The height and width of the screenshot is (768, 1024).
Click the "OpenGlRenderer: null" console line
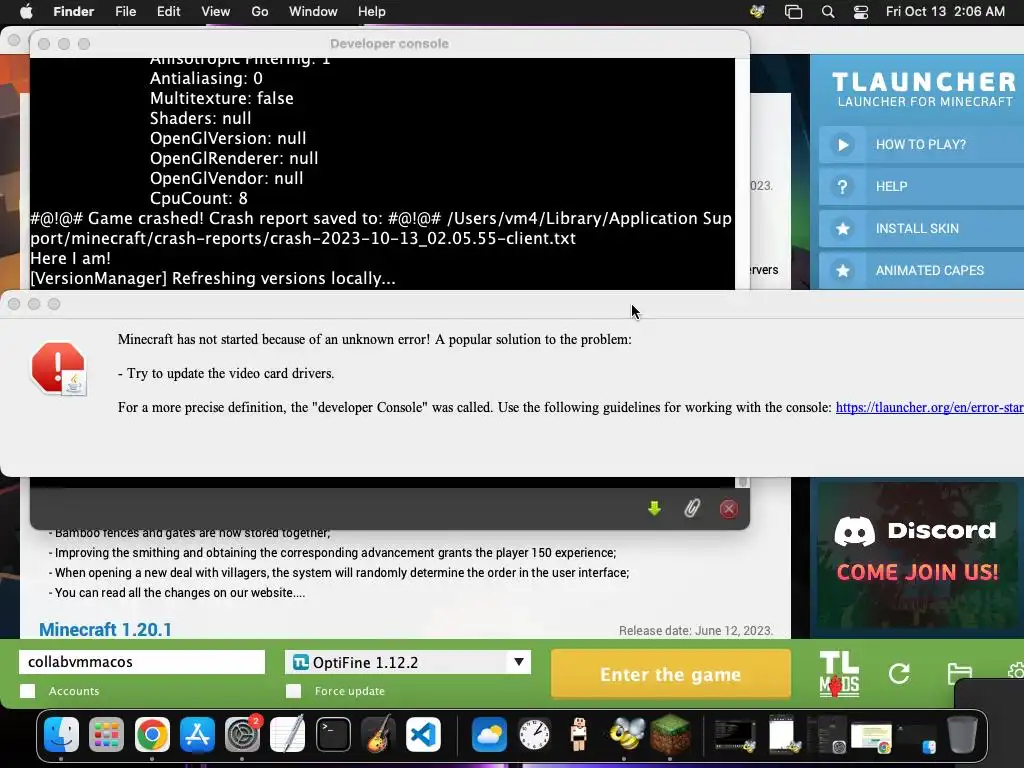tap(234, 159)
